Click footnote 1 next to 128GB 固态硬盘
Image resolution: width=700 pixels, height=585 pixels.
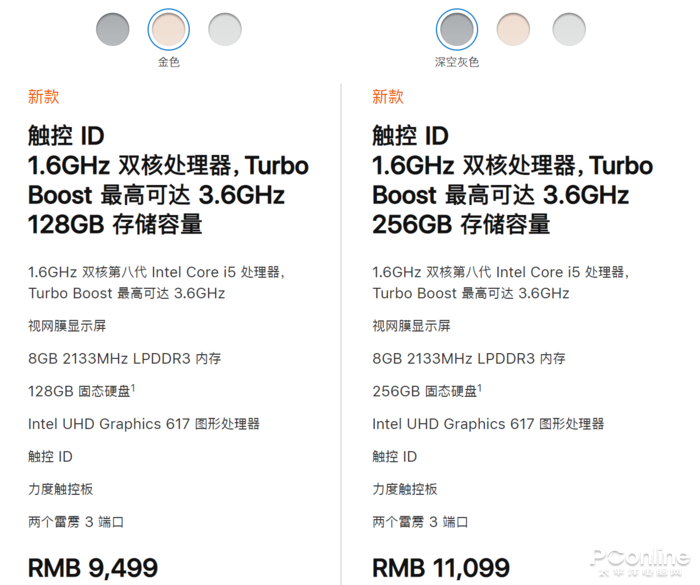[x=133, y=388]
